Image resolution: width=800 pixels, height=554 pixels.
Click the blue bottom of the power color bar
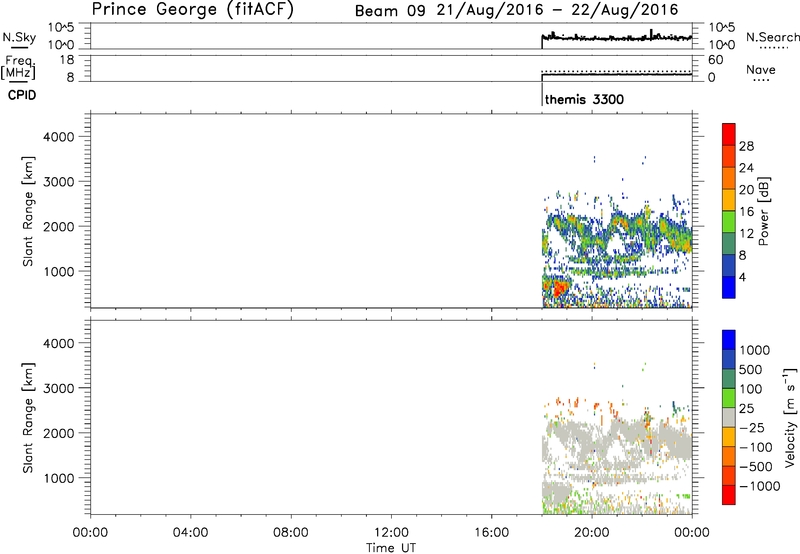click(729, 287)
